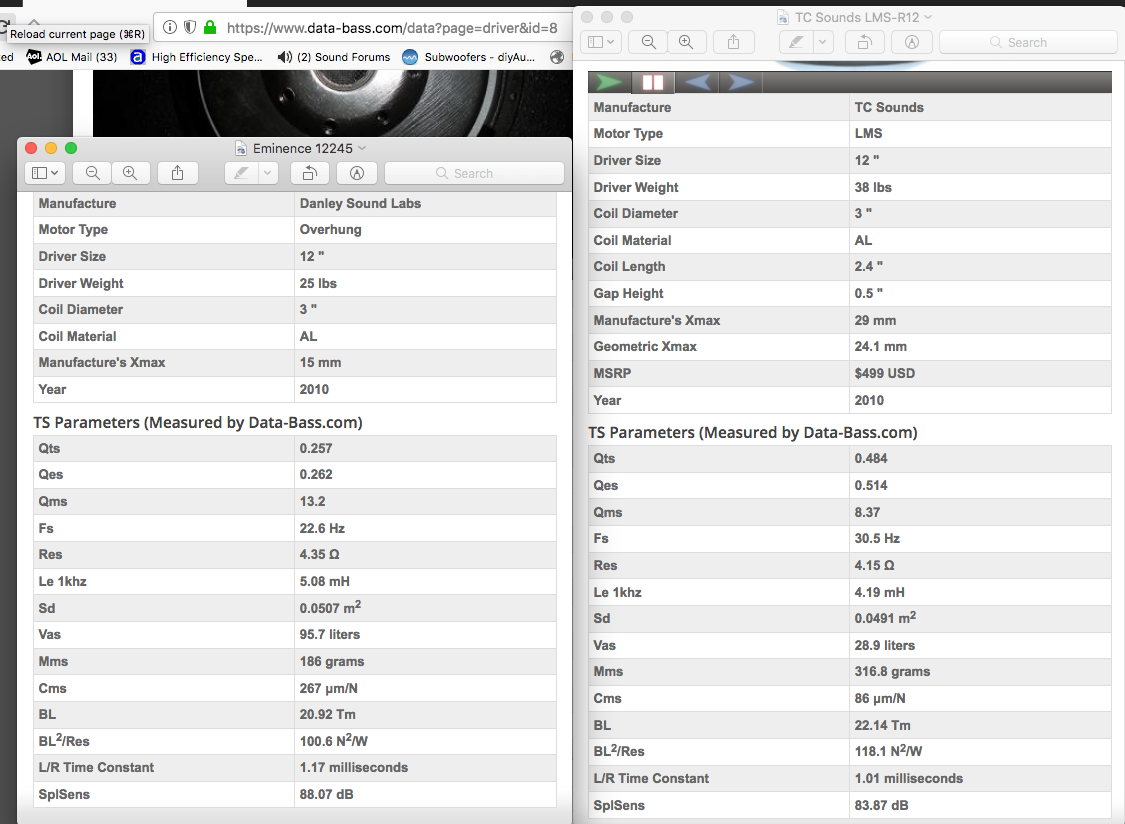Screen dimensions: 1125x824
Task: Click next image blue right arrow
Action: tap(741, 82)
